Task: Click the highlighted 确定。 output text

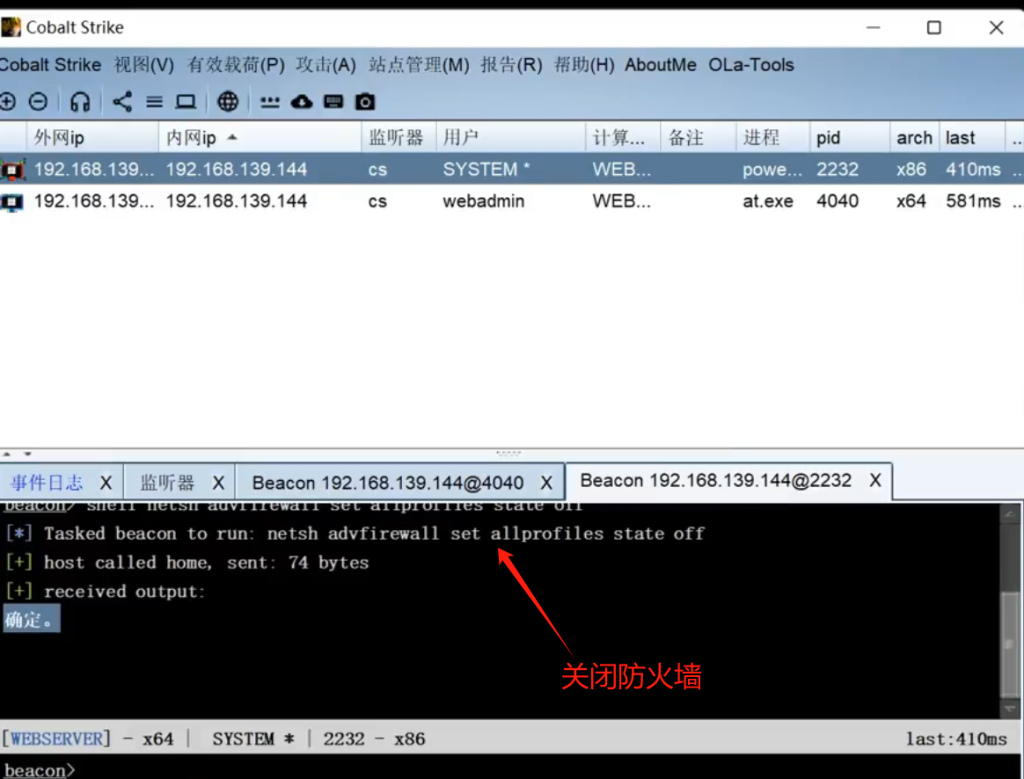Action: click(31, 619)
